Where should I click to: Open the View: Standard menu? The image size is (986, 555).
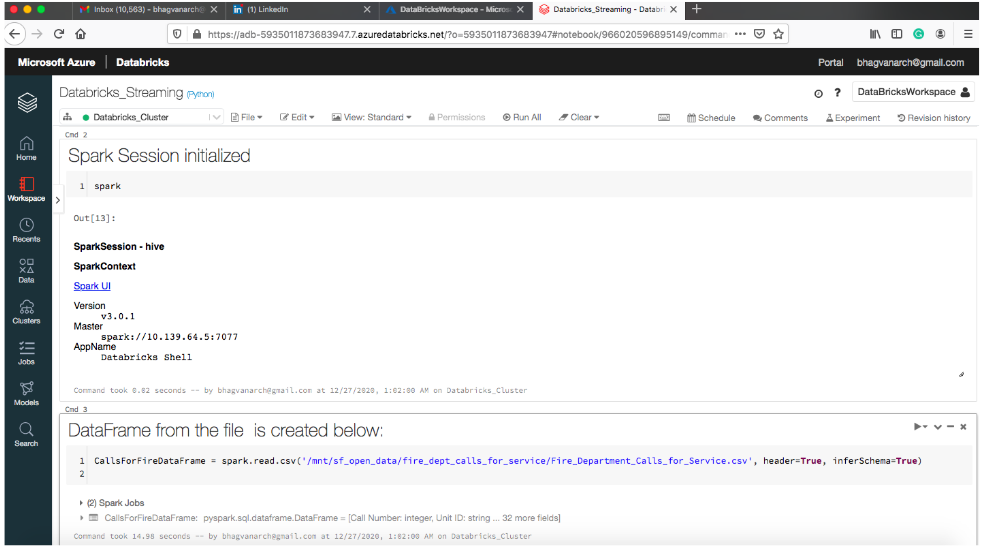pos(372,117)
